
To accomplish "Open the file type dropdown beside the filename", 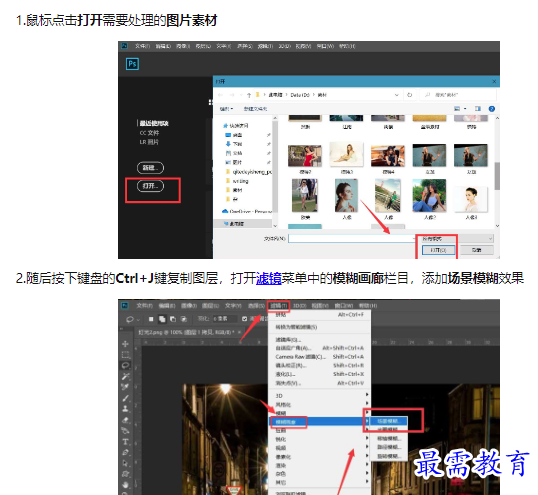I will [457, 238].
